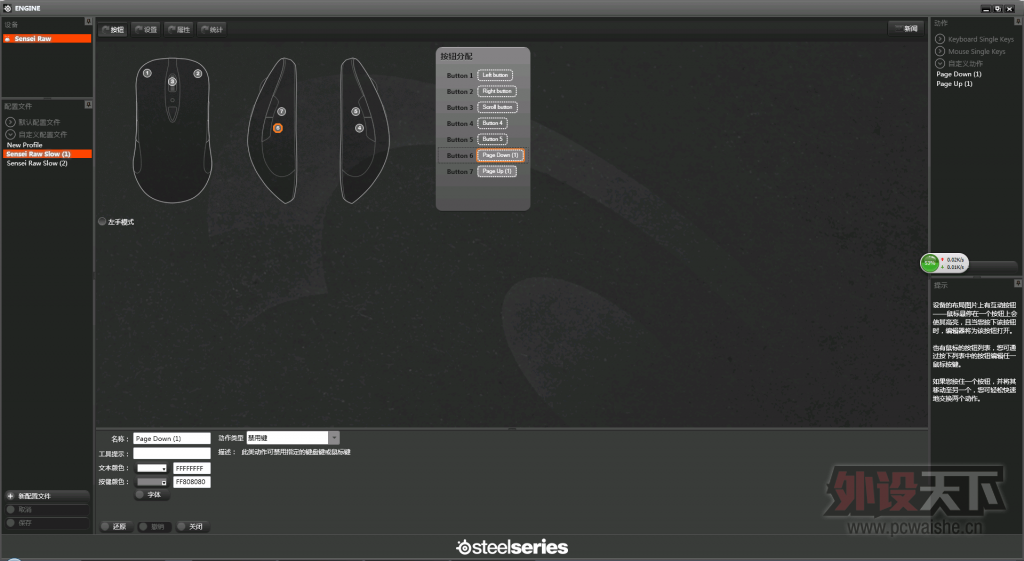
Task: Click Button 6 Page Down (1) assignment
Action: click(x=500, y=155)
